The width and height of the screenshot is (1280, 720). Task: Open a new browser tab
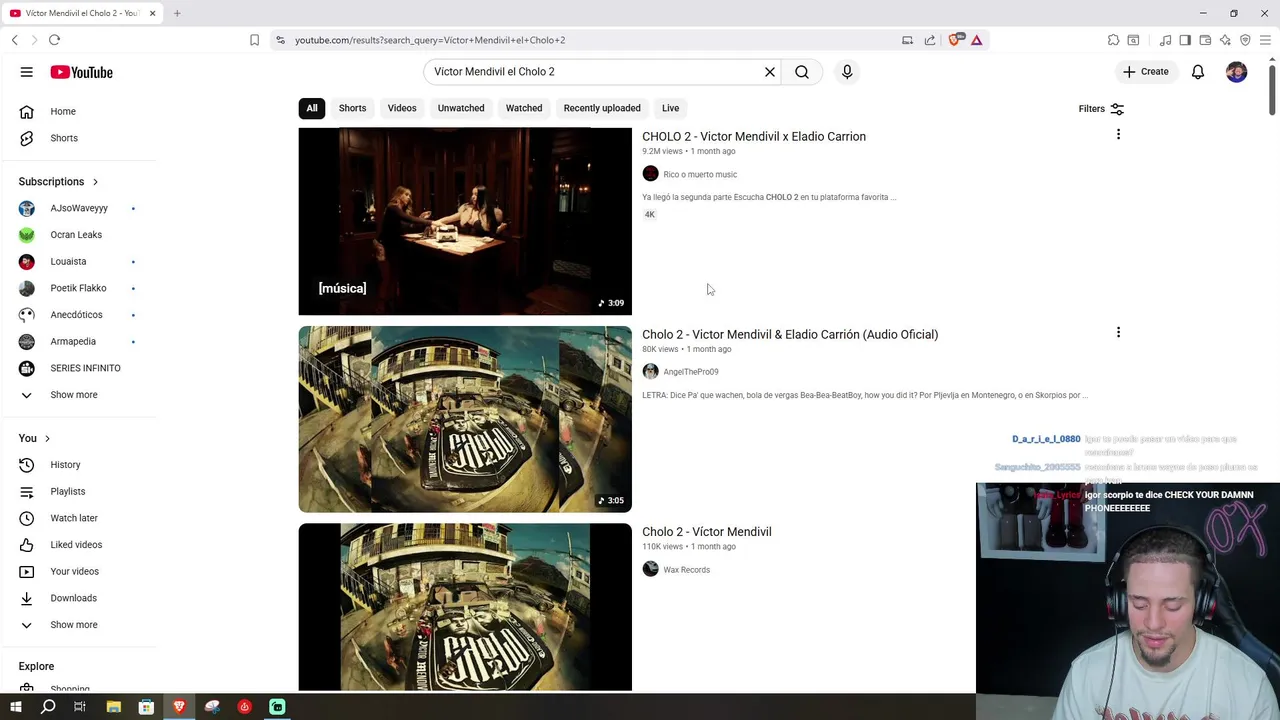pos(177,13)
